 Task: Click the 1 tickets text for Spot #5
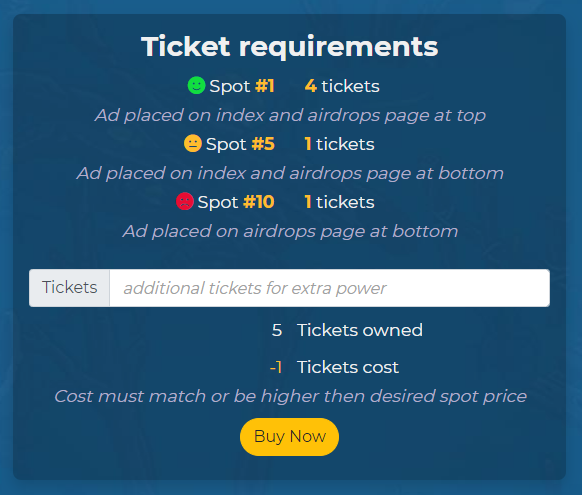click(x=339, y=144)
